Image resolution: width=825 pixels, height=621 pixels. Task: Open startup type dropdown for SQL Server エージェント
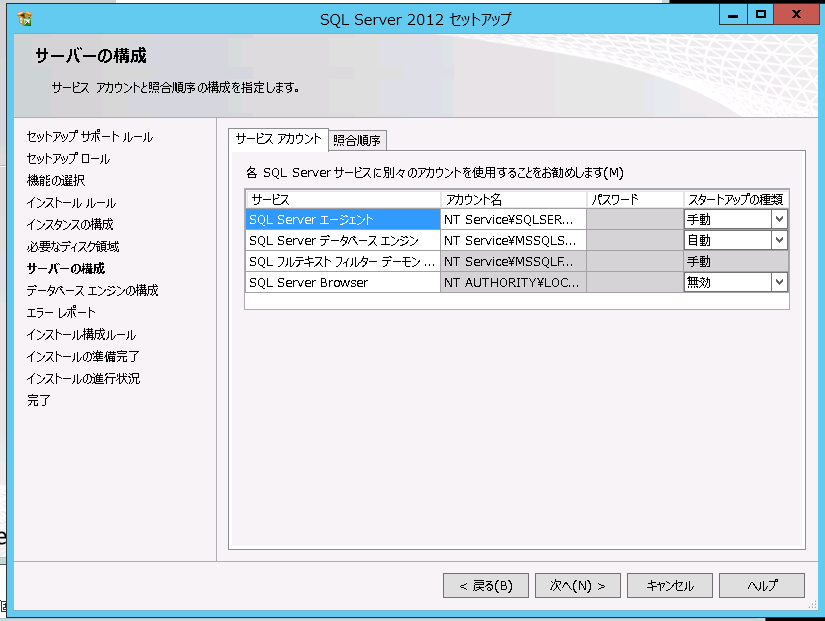779,219
